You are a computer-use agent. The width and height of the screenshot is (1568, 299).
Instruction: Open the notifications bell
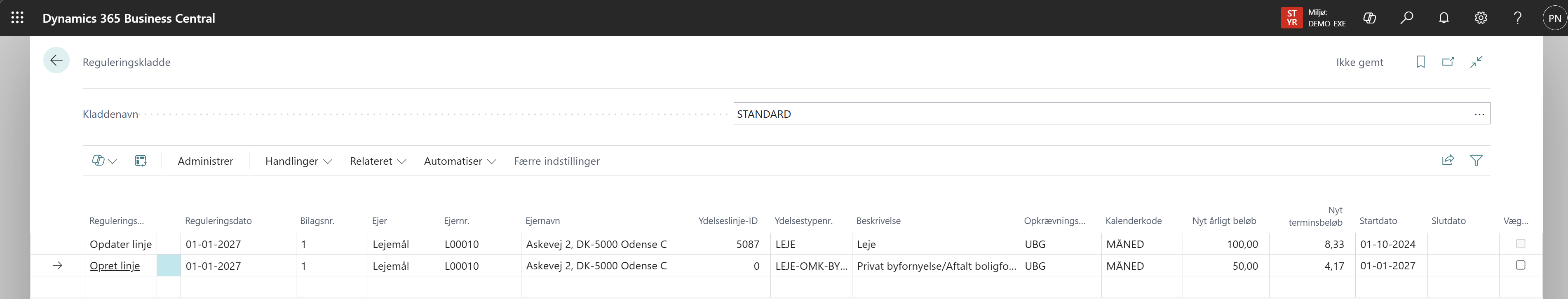pos(1444,18)
